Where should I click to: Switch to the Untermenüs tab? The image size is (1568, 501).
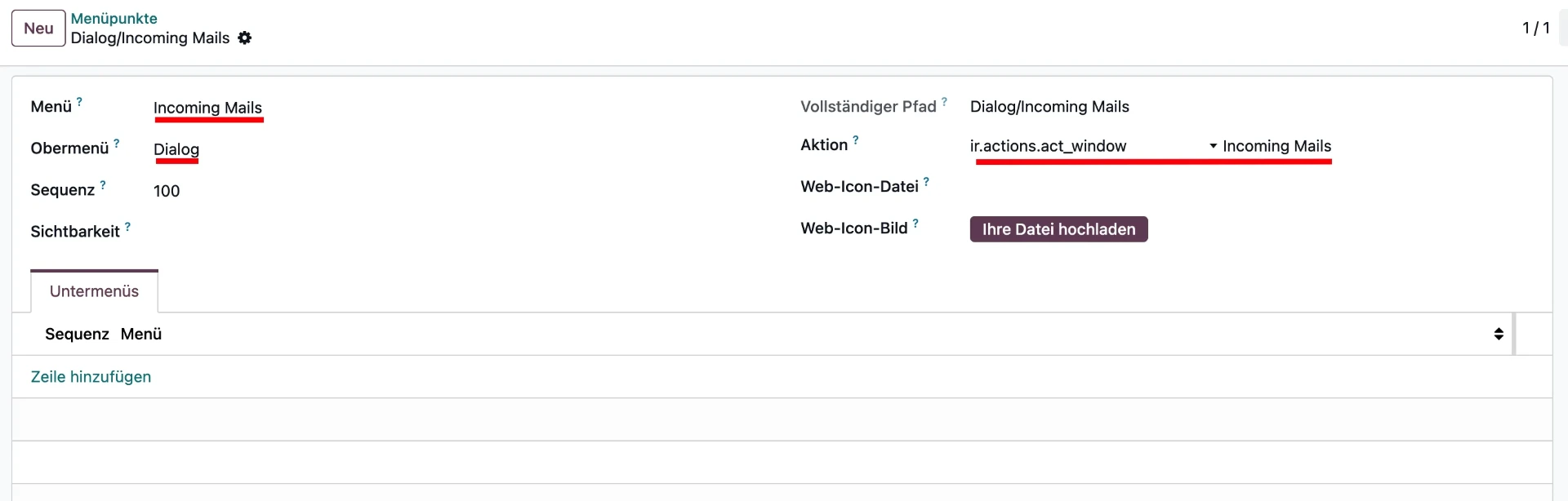[x=94, y=290]
